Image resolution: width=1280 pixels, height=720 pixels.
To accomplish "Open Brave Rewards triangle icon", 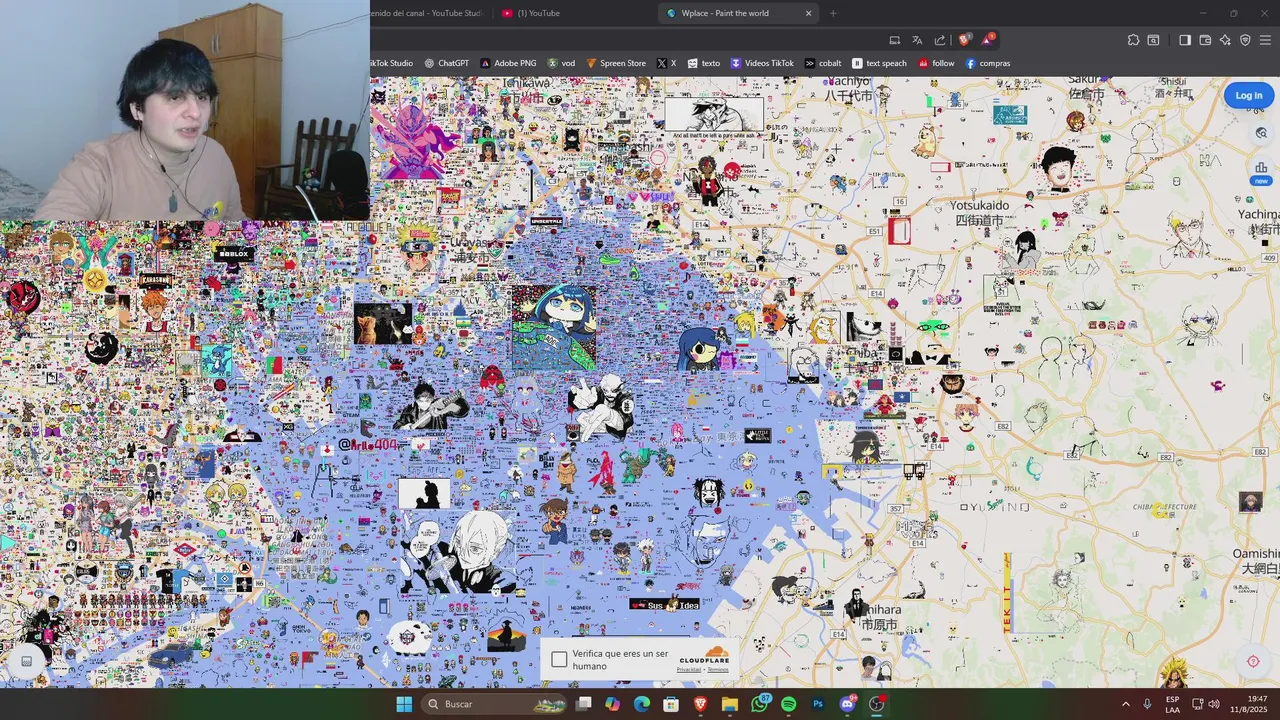I will pyautogui.click(x=988, y=40).
